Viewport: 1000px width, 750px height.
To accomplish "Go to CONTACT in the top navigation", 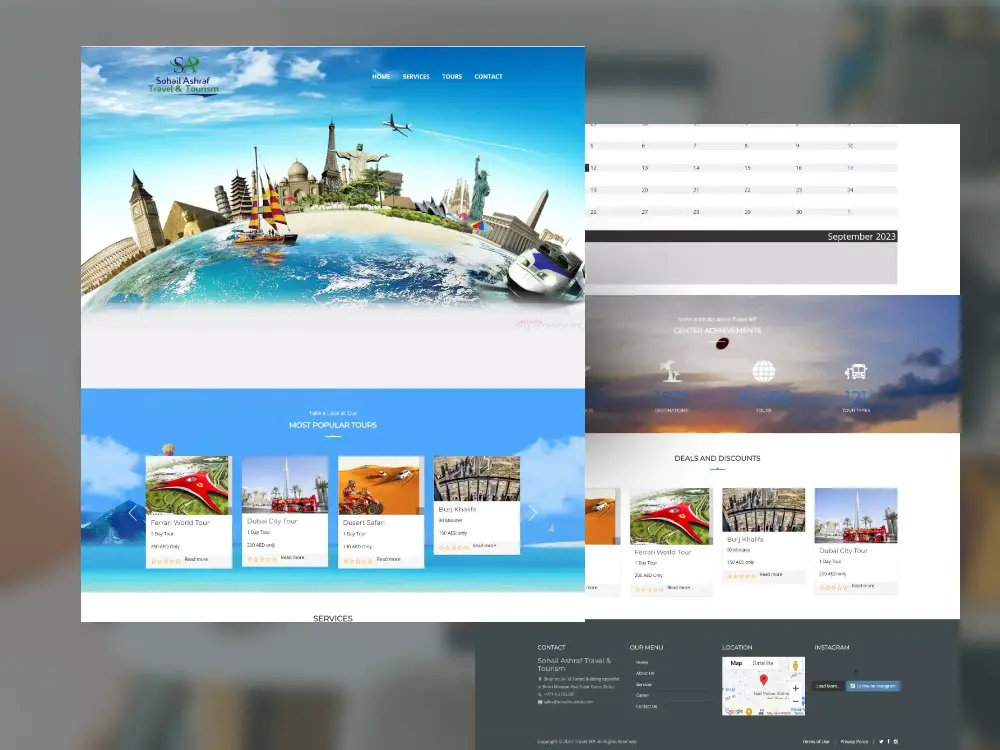I will coord(488,77).
